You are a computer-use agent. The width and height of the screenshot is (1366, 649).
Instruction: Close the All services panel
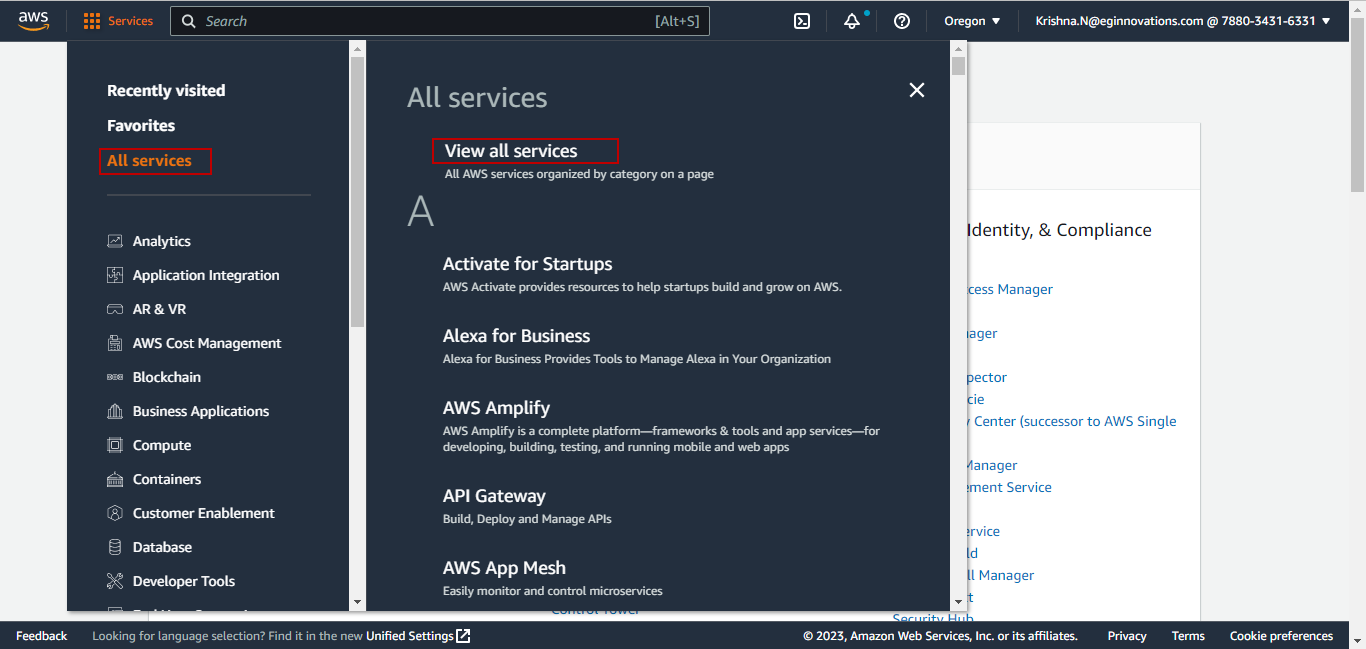[x=917, y=90]
